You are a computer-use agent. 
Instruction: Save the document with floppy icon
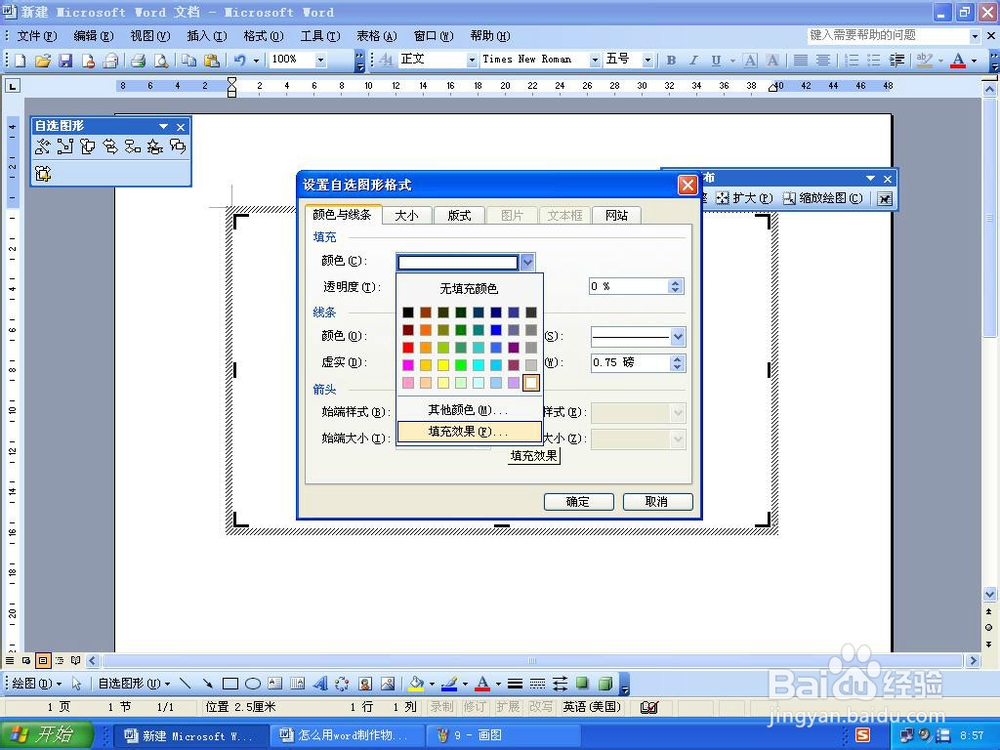click(65, 61)
